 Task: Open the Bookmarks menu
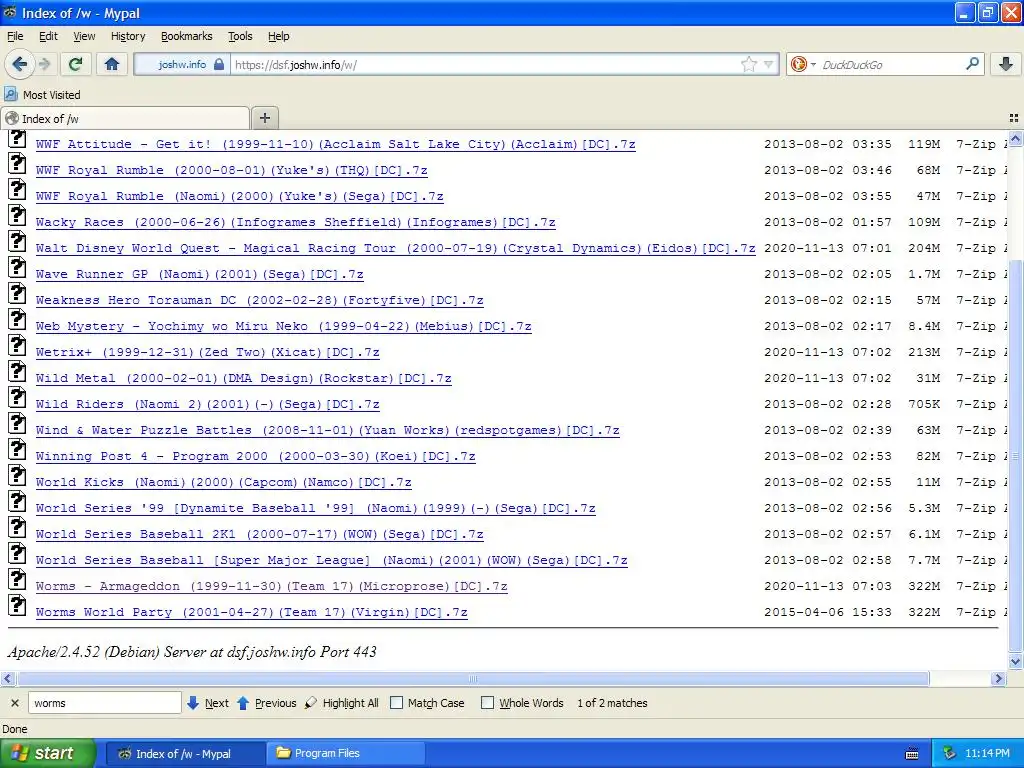[187, 36]
